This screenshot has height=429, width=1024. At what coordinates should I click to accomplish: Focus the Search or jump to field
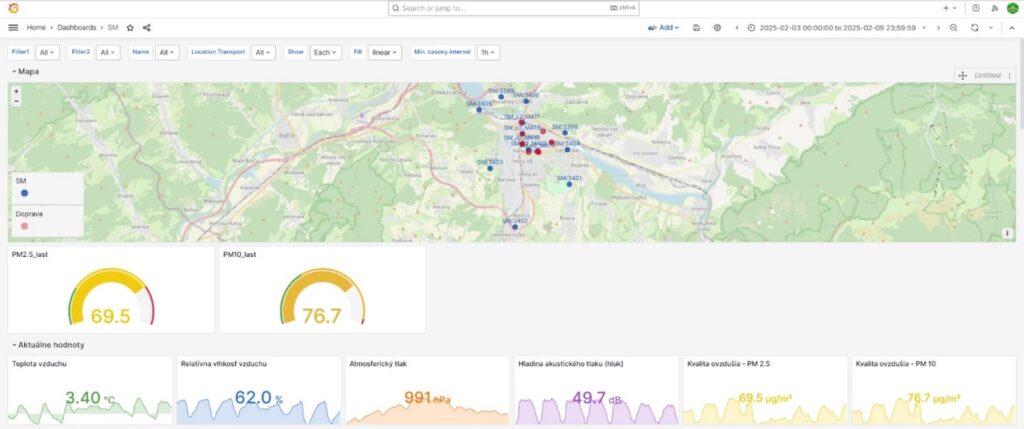coord(513,8)
